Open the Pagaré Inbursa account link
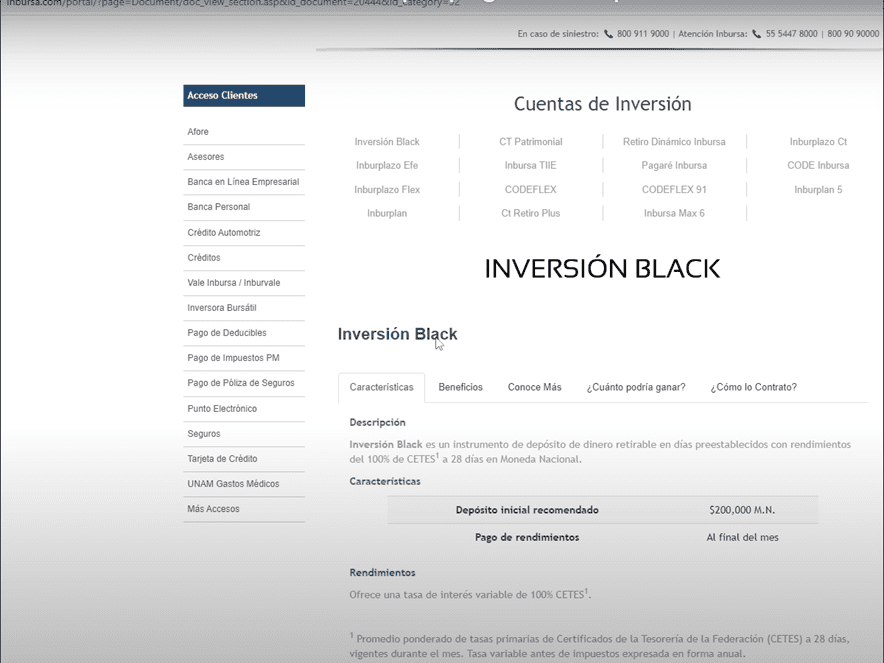The width and height of the screenshot is (884, 663). (x=674, y=166)
